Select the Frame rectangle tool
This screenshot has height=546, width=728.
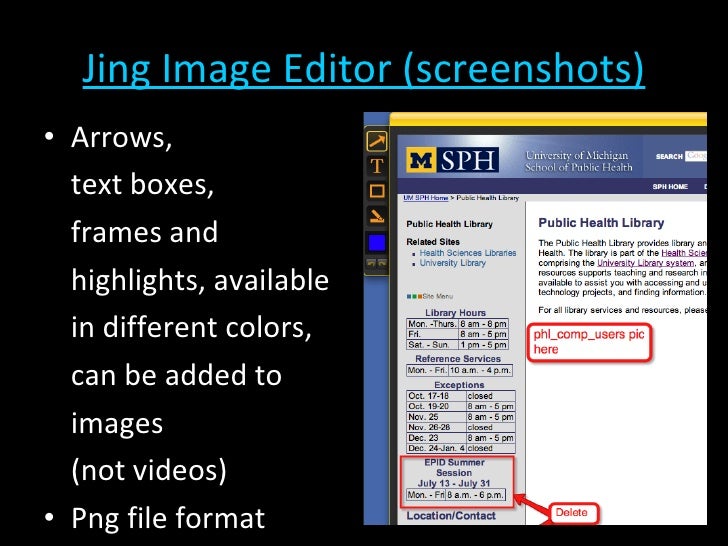(x=377, y=191)
